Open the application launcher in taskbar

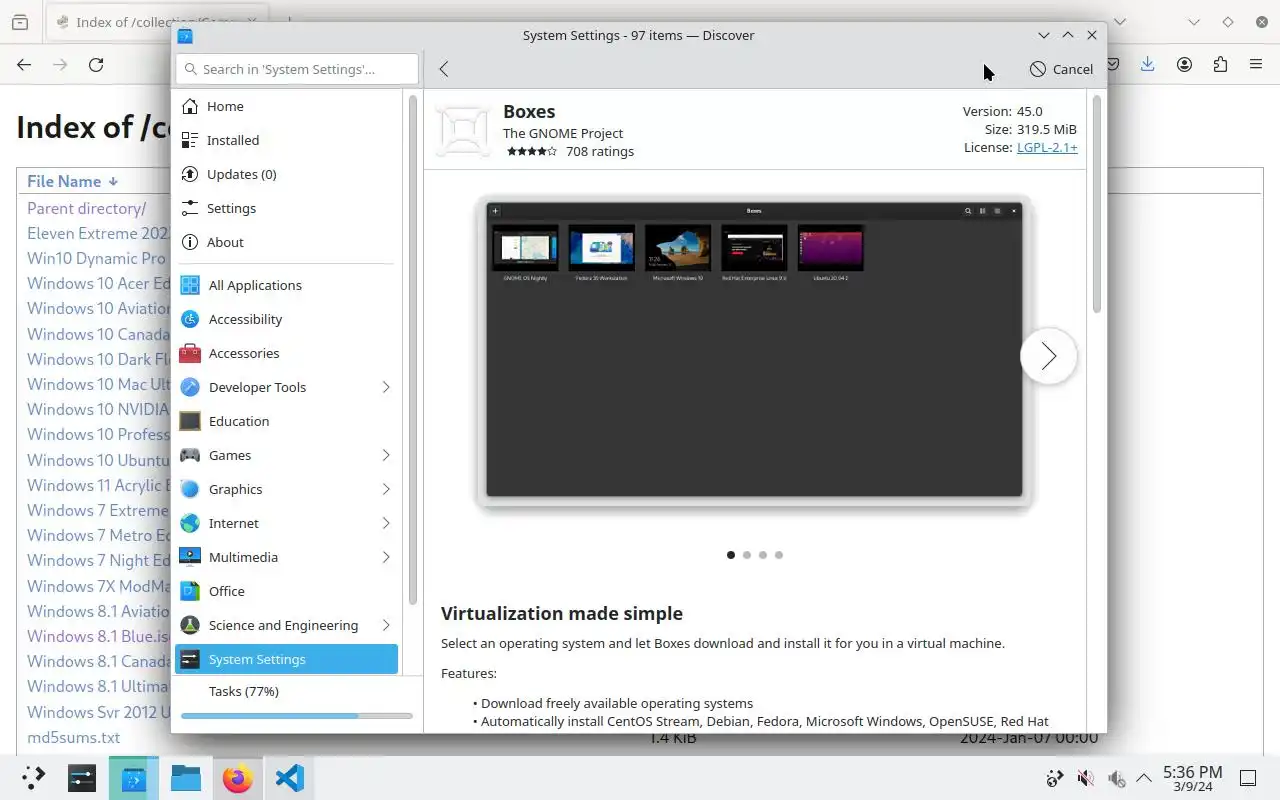tap(33, 778)
